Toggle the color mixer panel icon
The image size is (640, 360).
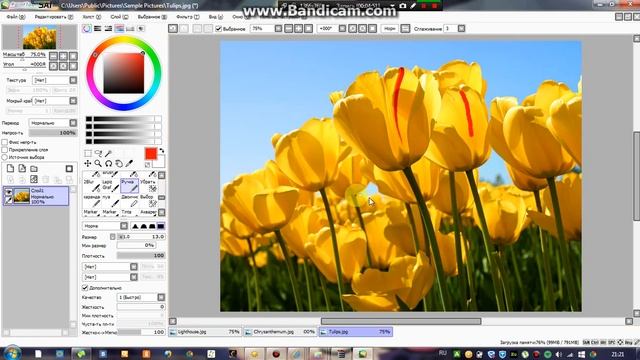point(119,29)
